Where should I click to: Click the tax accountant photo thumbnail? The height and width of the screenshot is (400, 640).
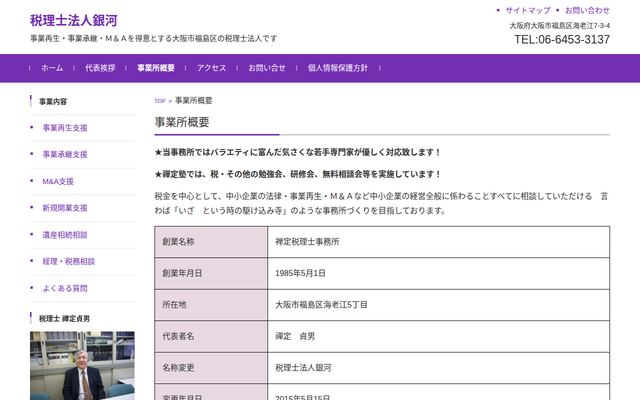point(82,366)
